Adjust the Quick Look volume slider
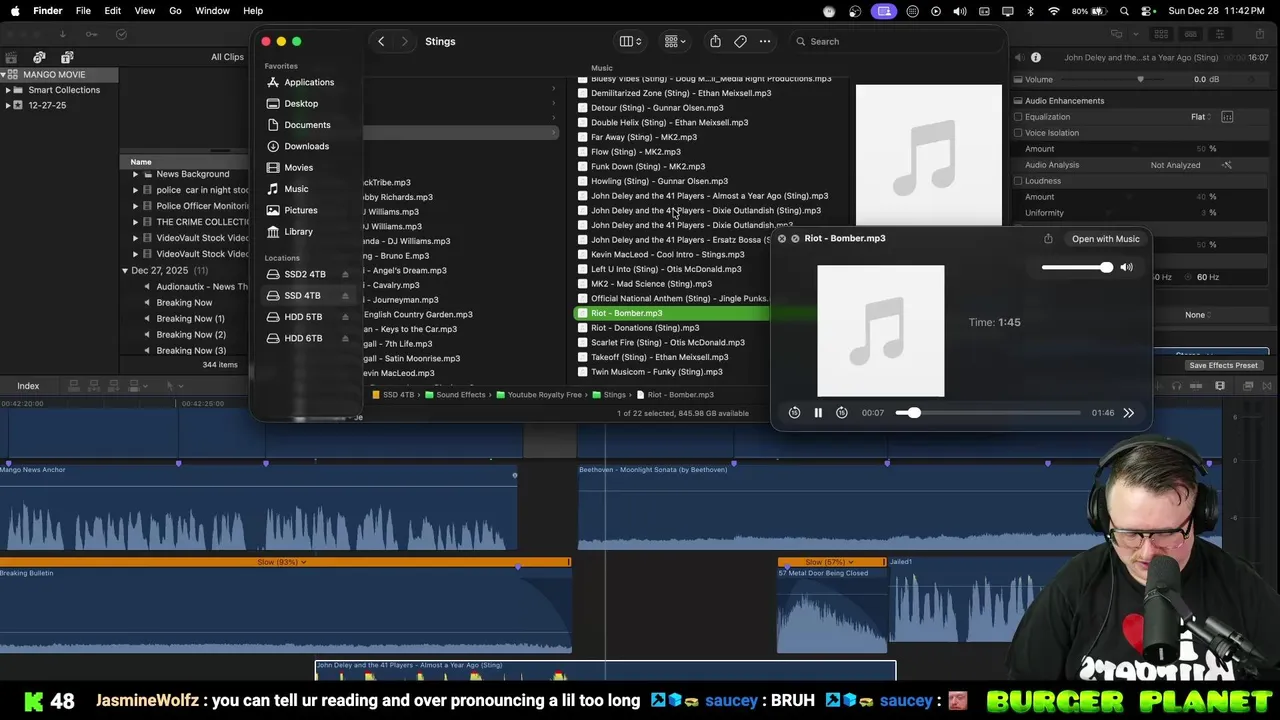 point(1077,267)
